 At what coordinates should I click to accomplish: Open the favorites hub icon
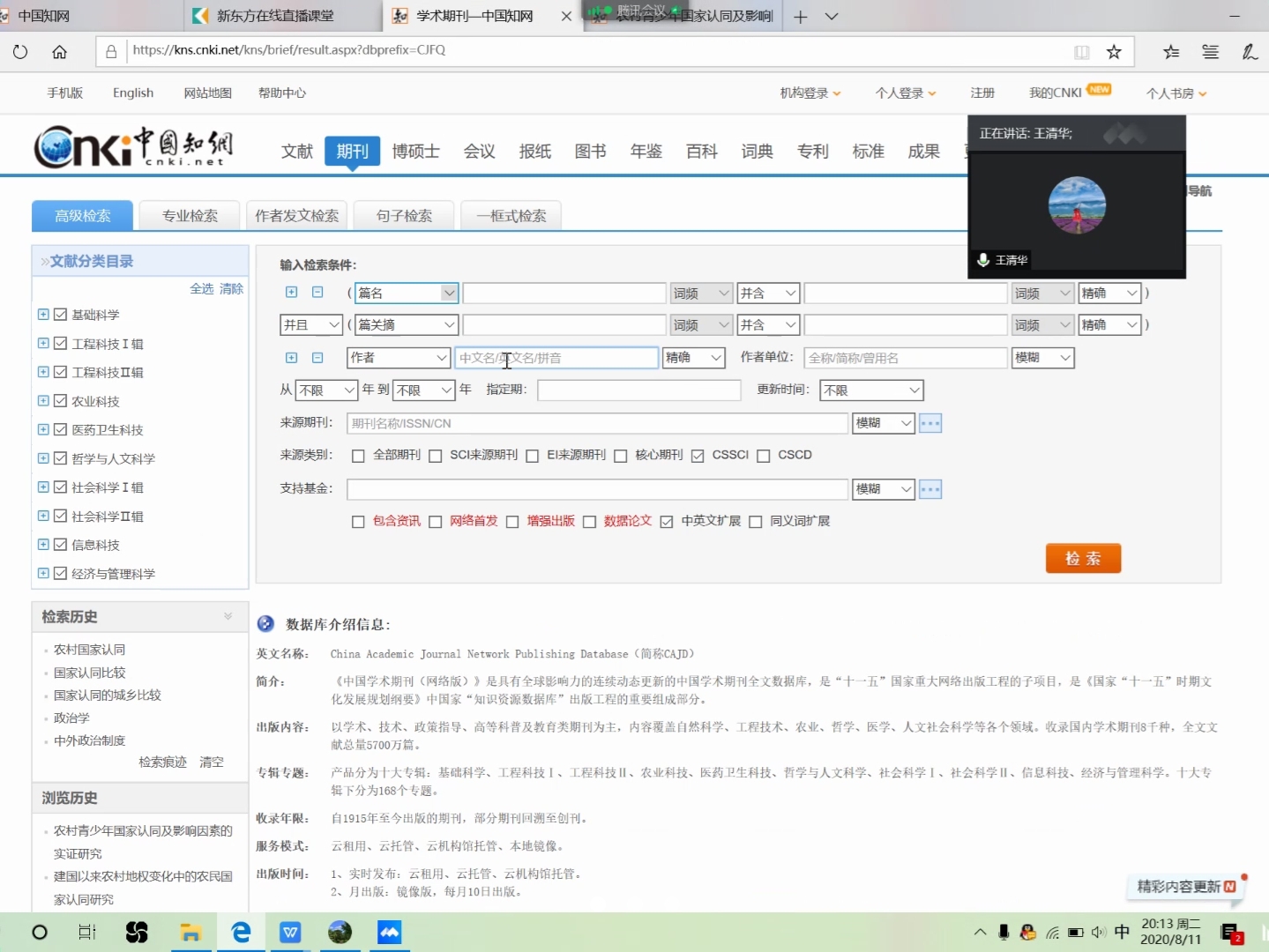pos(1171,52)
